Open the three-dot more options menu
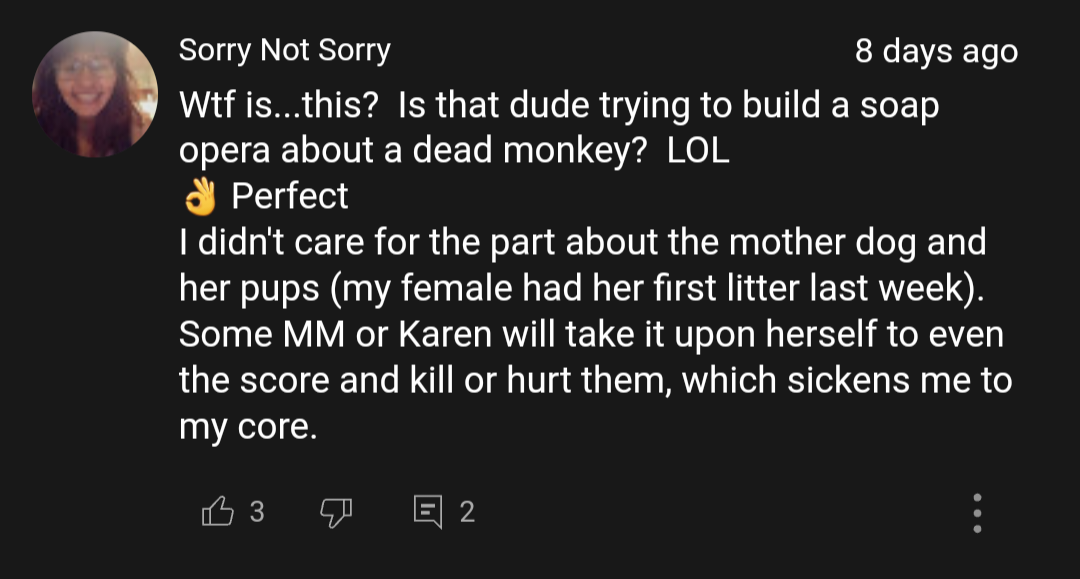The height and width of the screenshot is (579, 1080). (x=977, y=513)
